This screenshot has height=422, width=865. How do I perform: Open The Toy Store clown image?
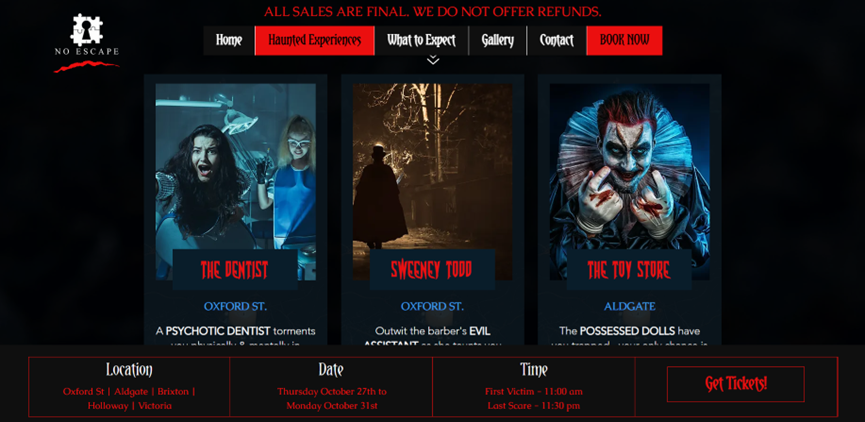click(x=629, y=166)
